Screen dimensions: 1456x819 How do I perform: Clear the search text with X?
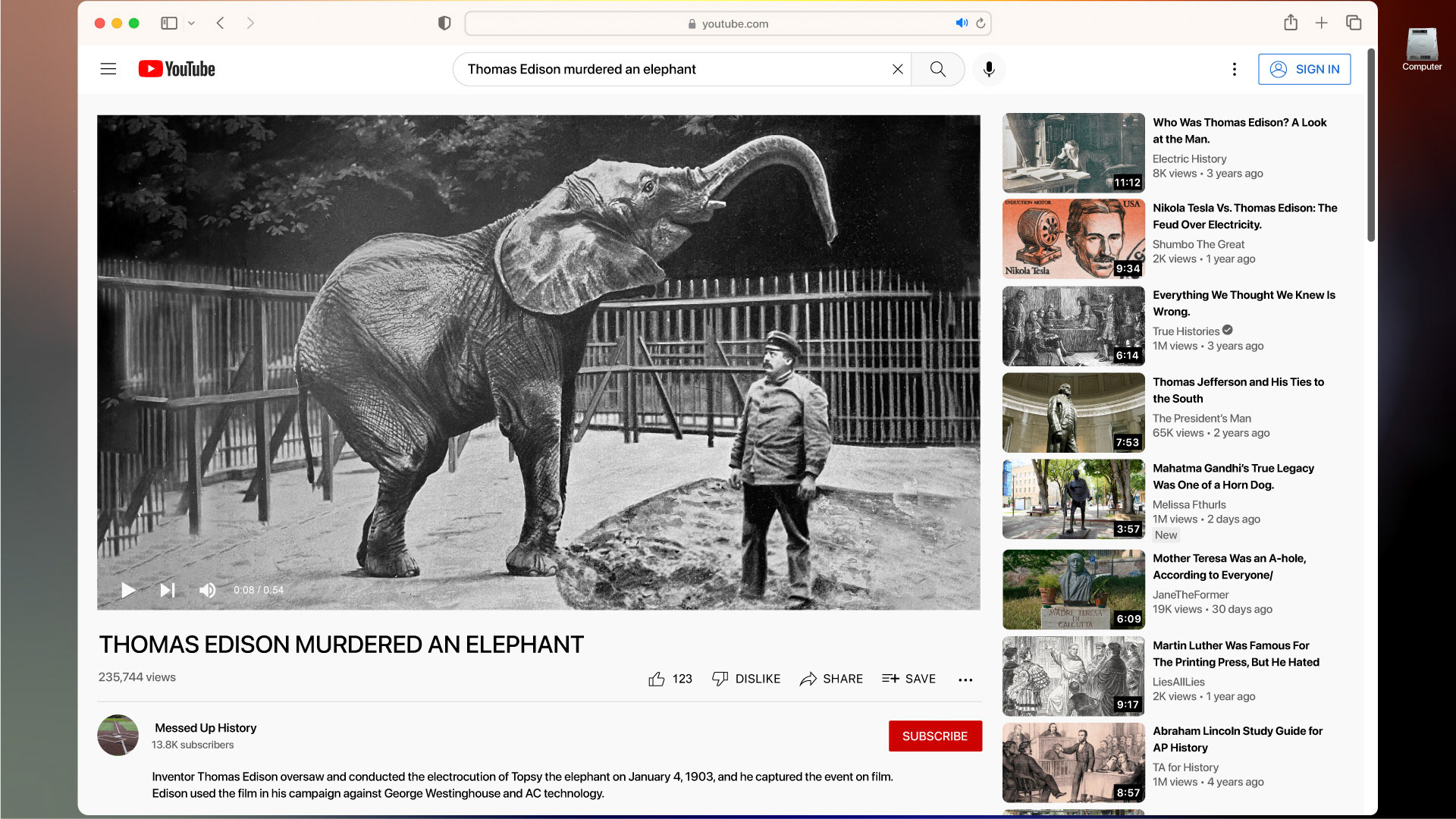click(x=897, y=69)
